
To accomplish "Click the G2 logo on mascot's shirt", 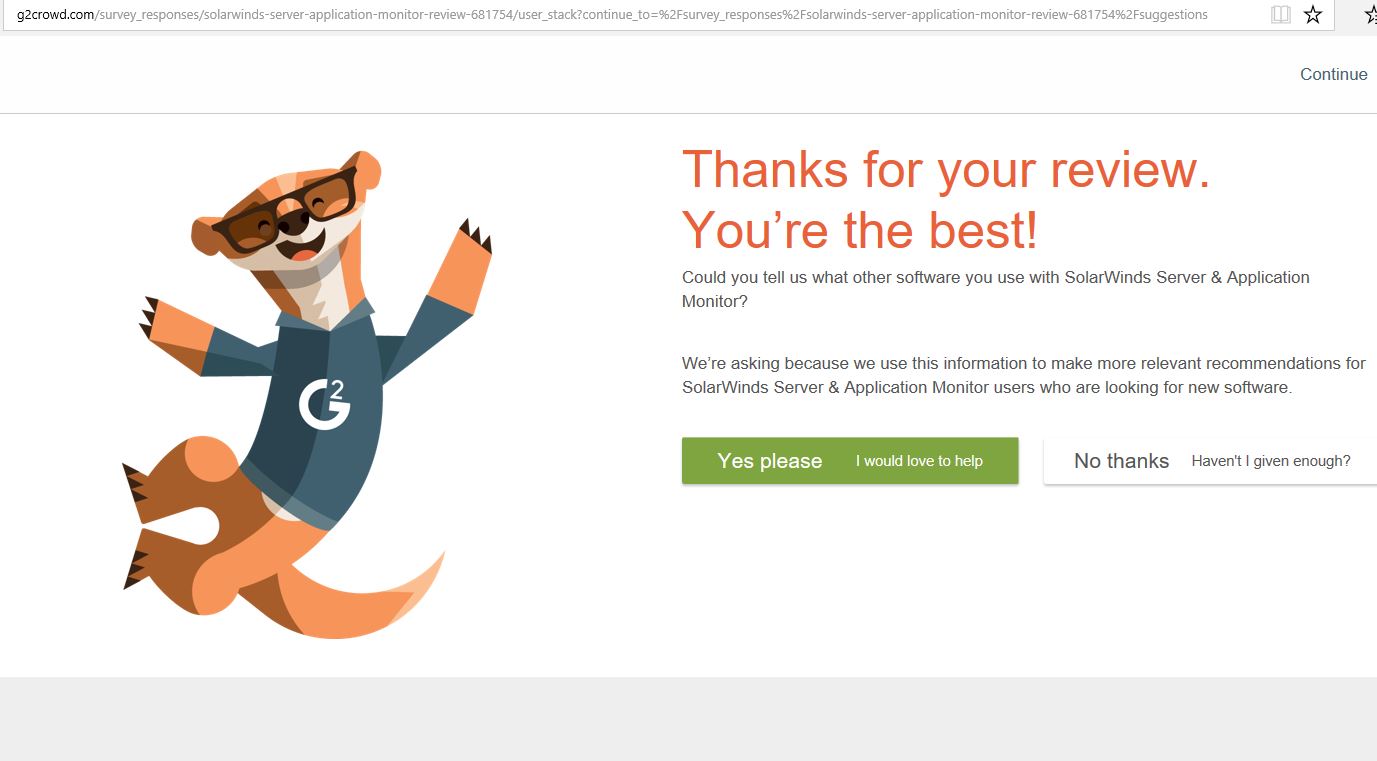I will coord(324,402).
